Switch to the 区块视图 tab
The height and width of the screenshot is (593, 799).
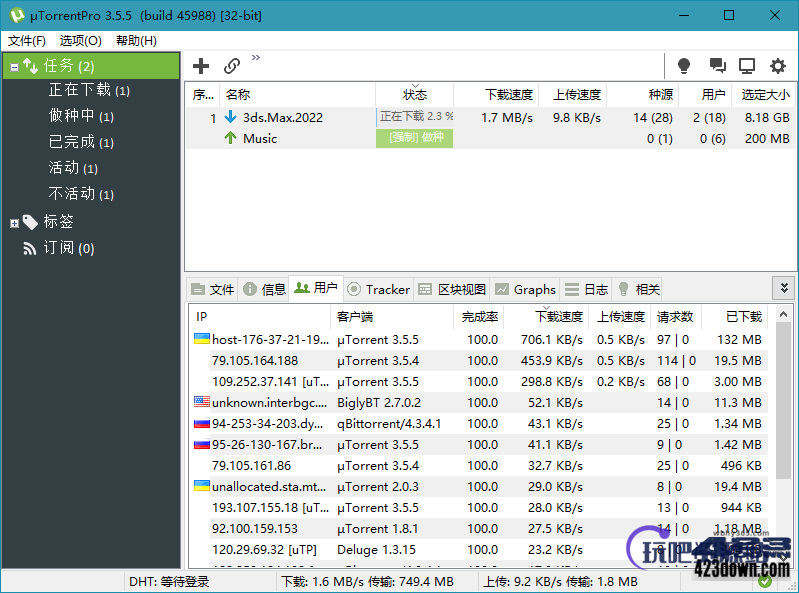452,289
